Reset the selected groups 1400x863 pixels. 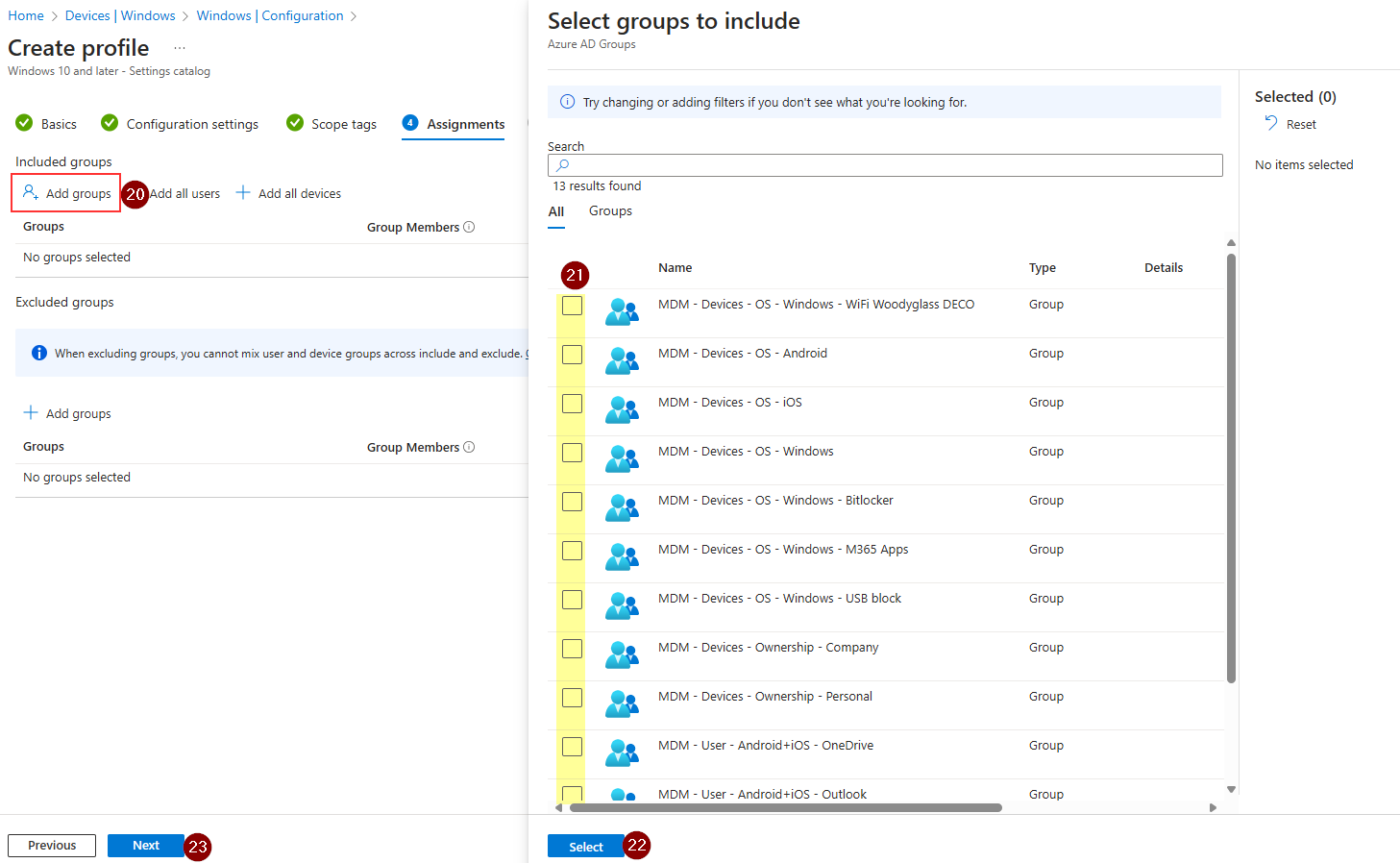pos(1290,124)
